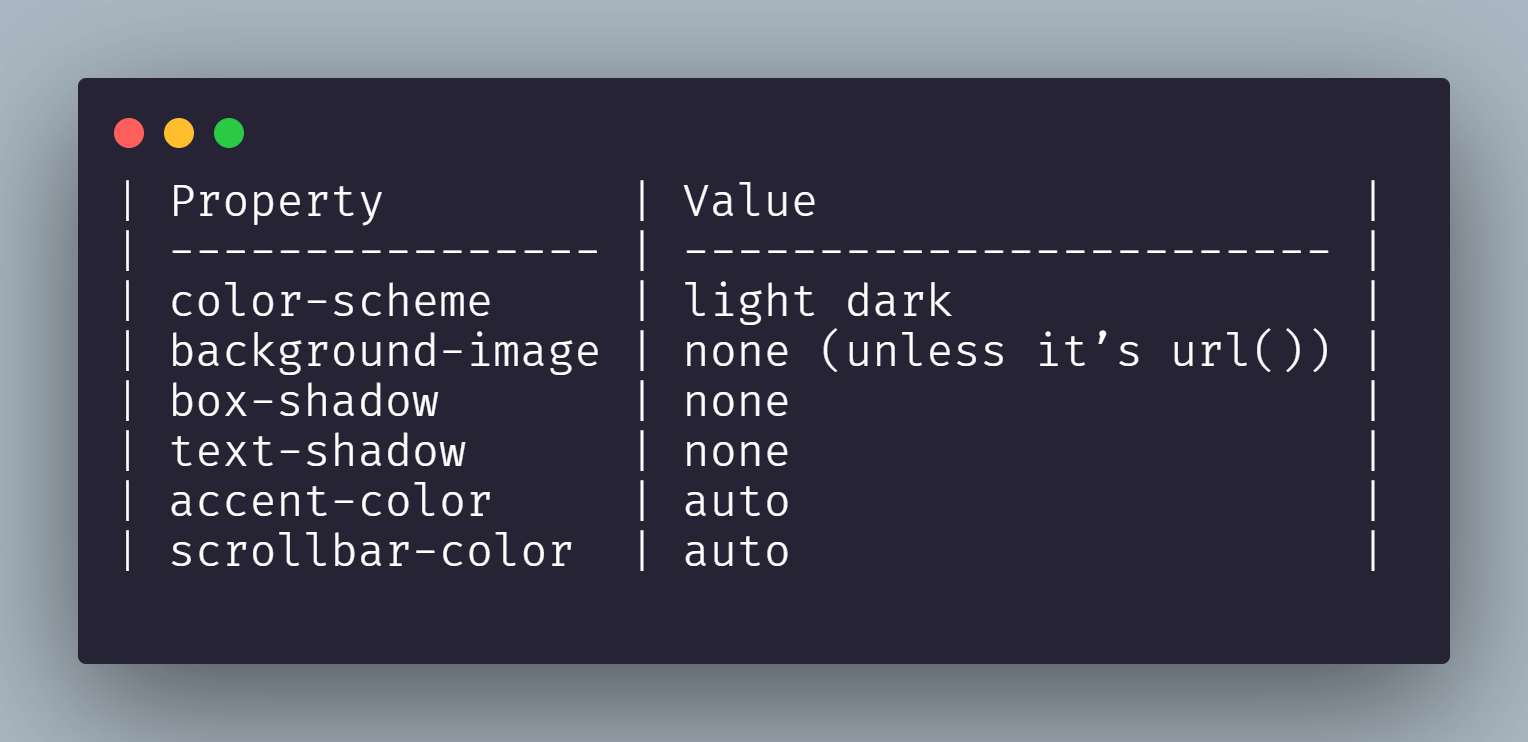Click the dashed divider under Property header
The height and width of the screenshot is (742, 1528).
(x=383, y=251)
